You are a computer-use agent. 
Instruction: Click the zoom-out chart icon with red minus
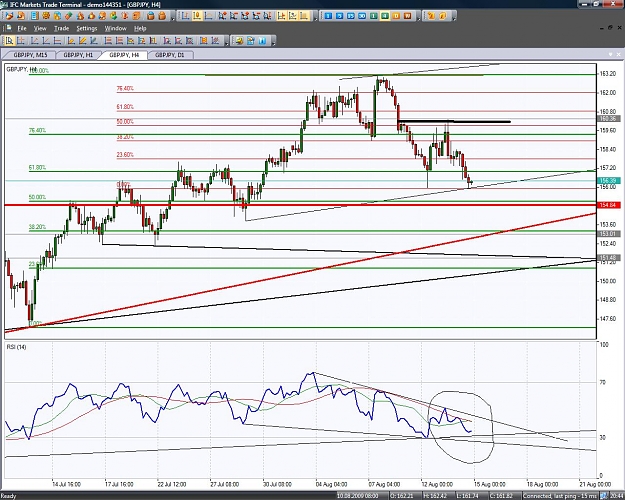click(x=234, y=16)
